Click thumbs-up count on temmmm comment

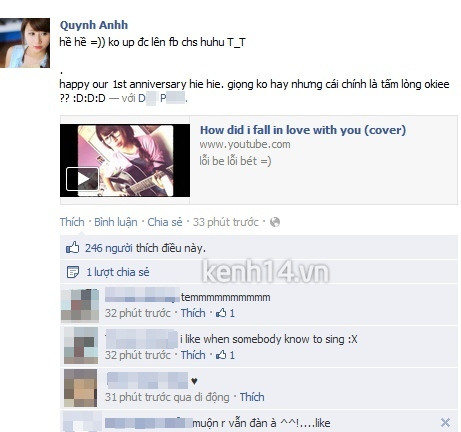point(225,313)
